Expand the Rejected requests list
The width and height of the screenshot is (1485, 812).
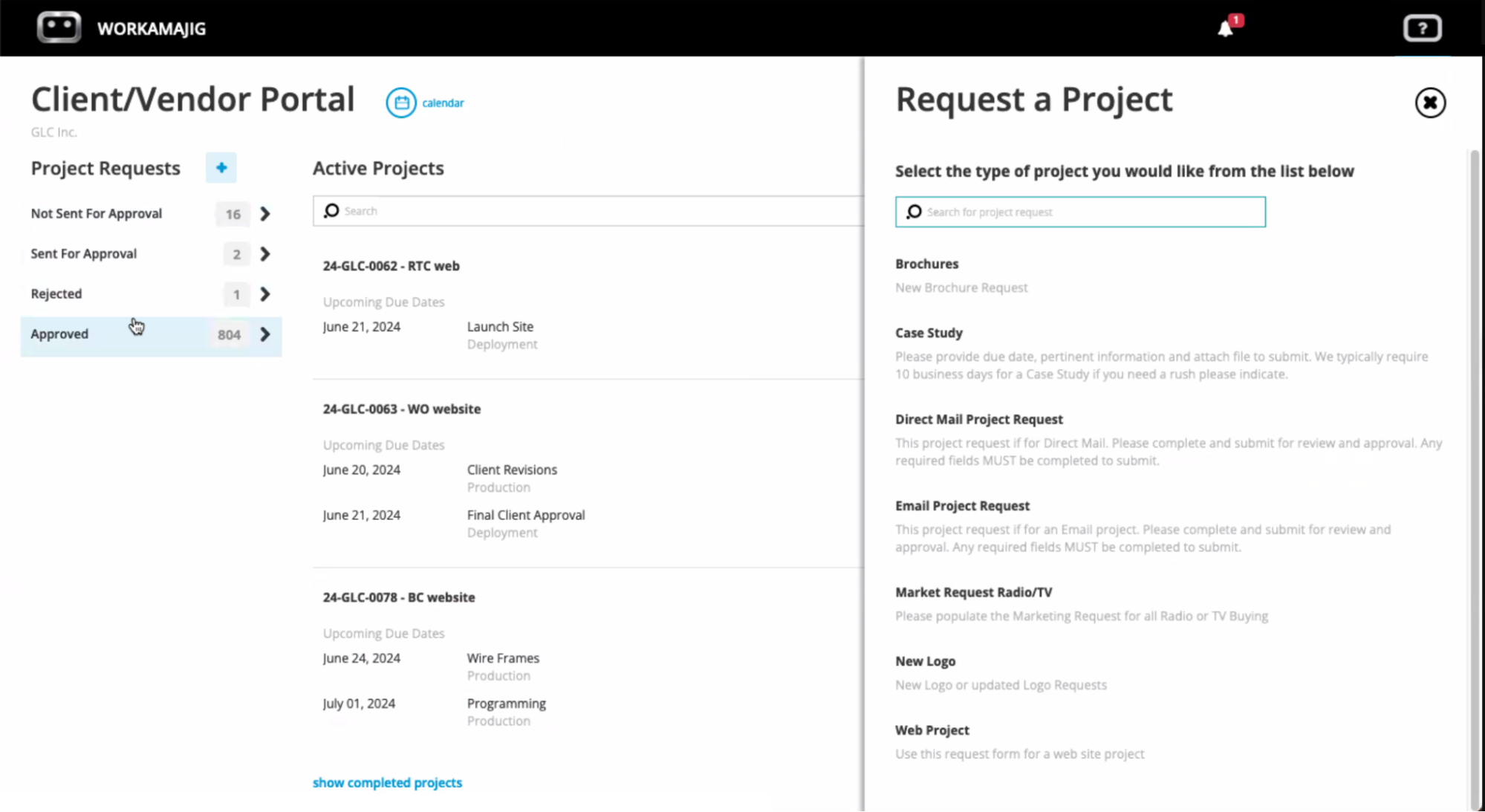(x=265, y=294)
